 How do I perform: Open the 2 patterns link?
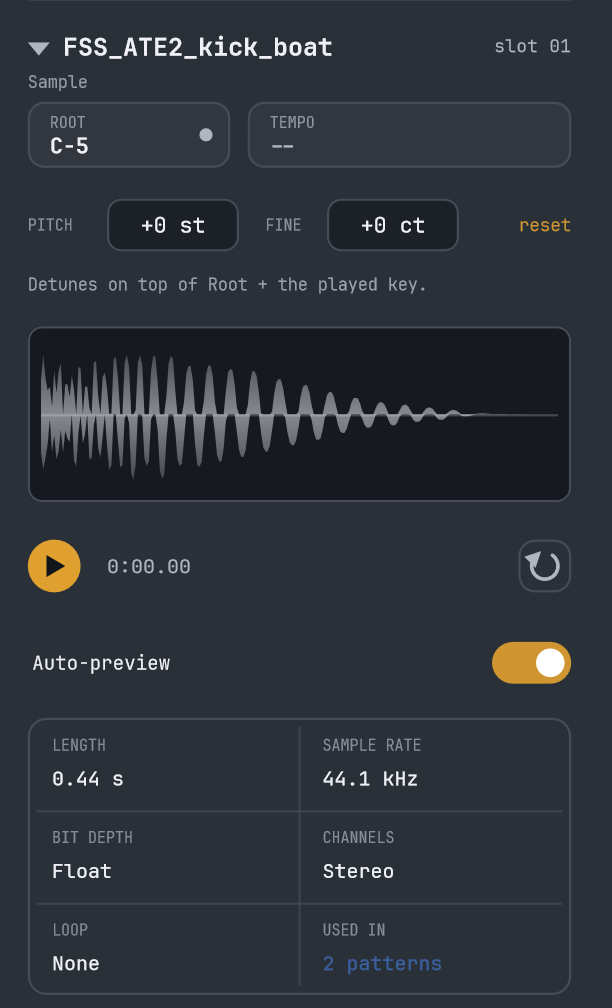pos(382,964)
